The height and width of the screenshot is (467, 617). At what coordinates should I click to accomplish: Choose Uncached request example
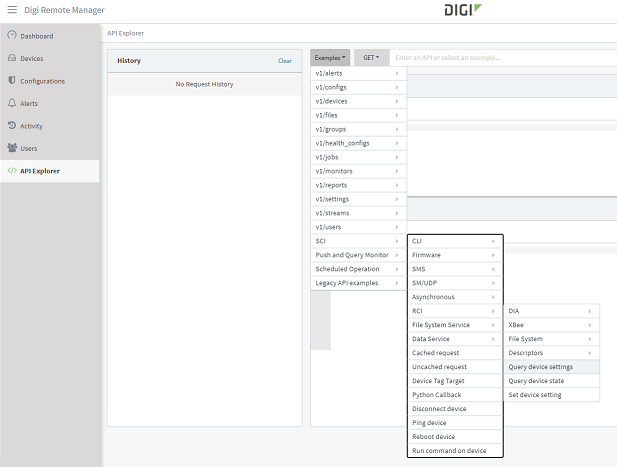455,367
